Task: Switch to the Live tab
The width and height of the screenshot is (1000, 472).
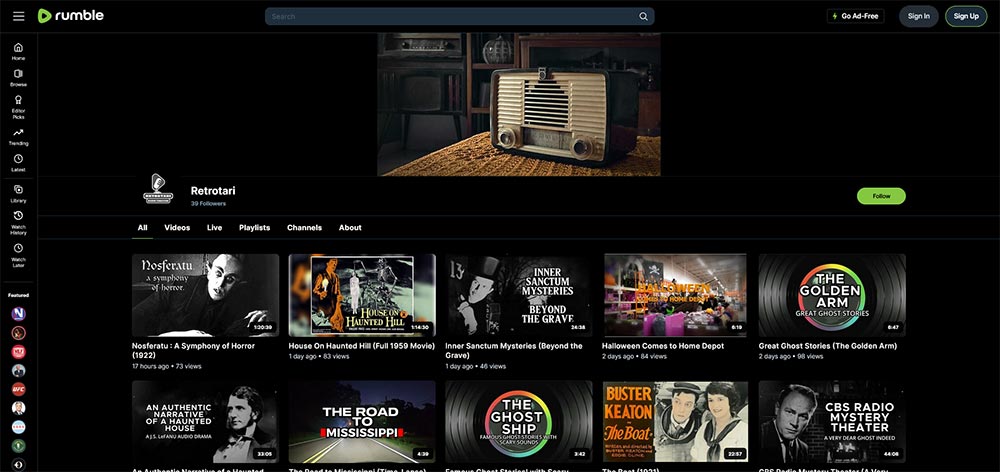Action: coord(214,228)
